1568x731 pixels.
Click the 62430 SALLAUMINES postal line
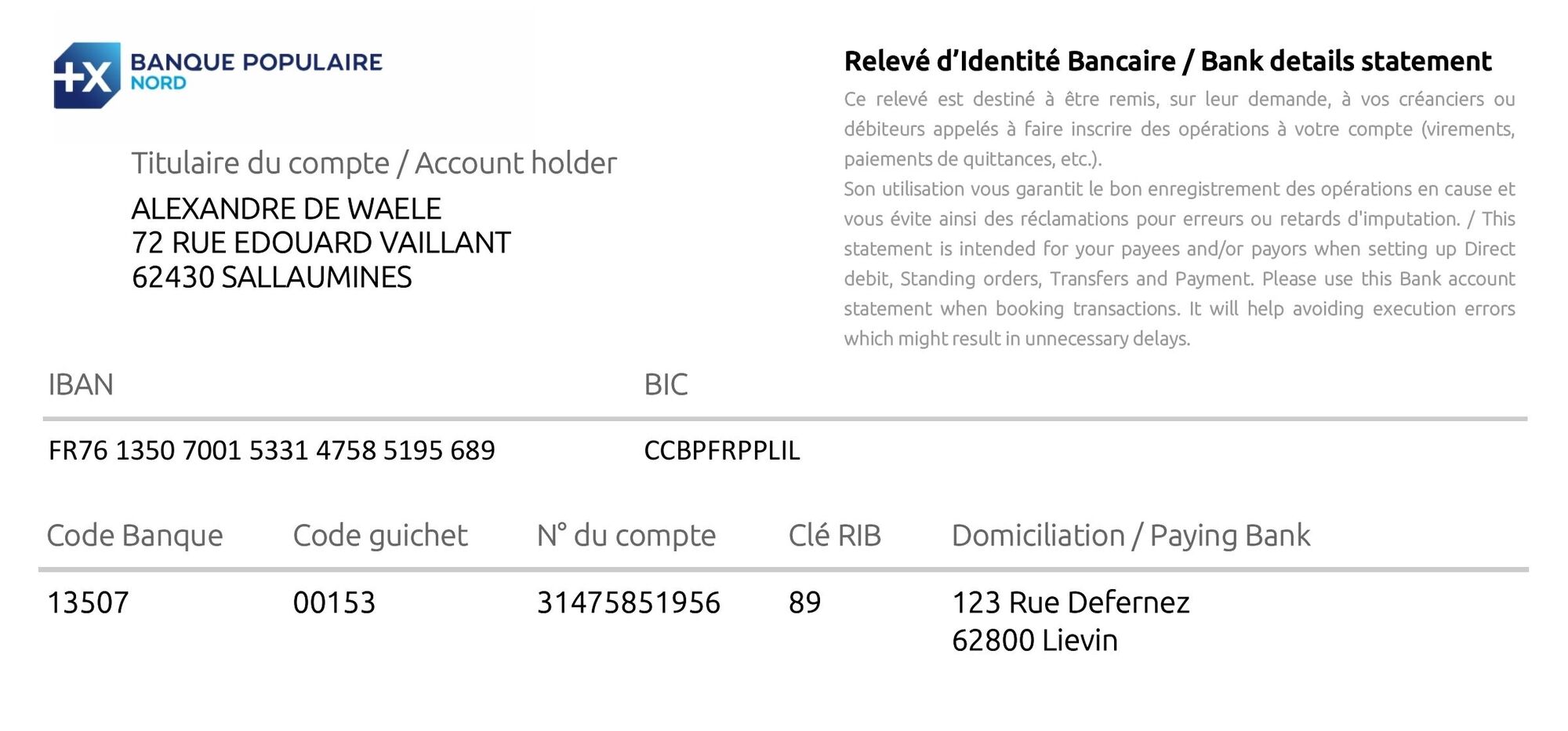271,278
